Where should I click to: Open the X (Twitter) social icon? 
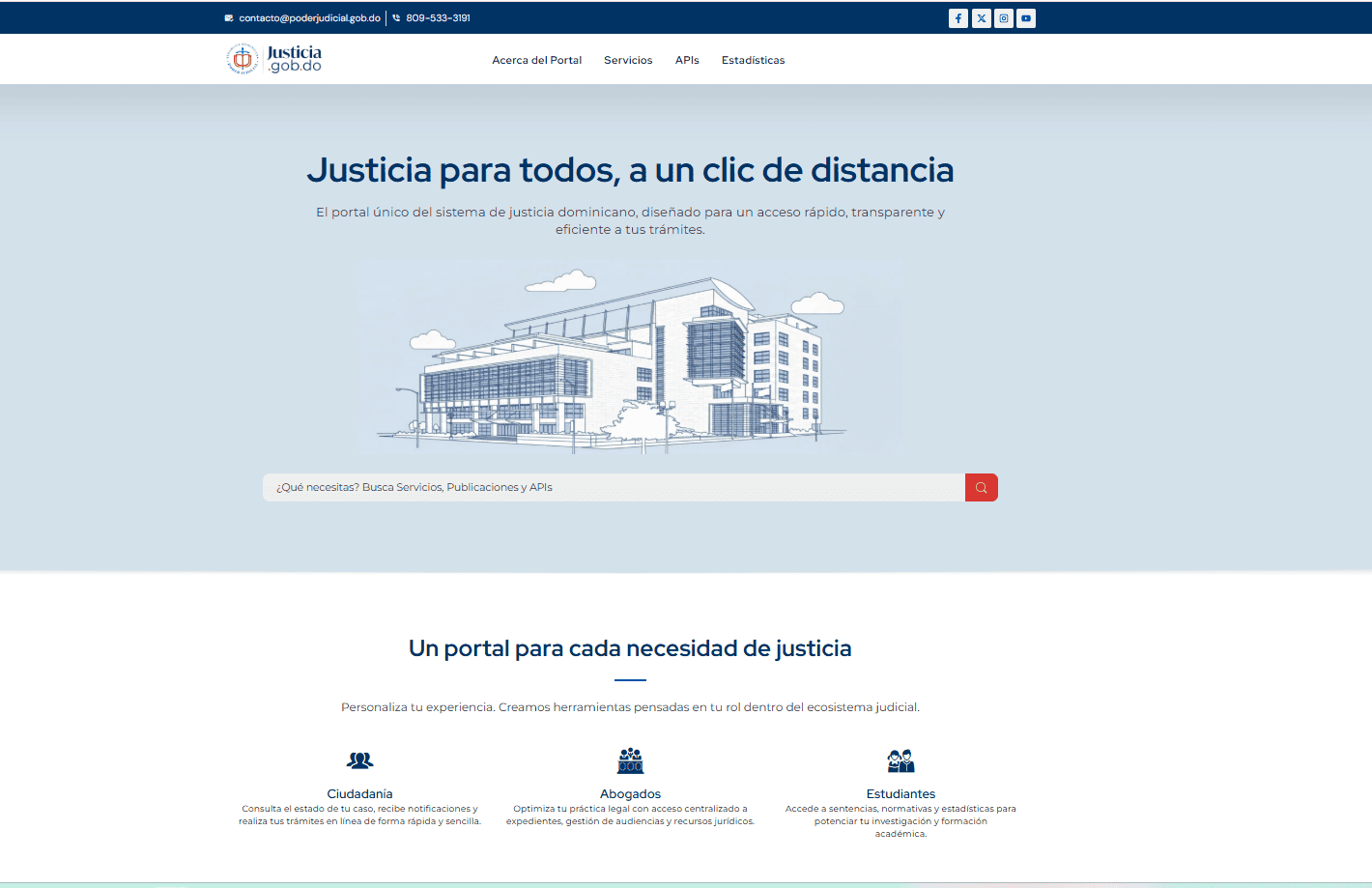coord(981,17)
